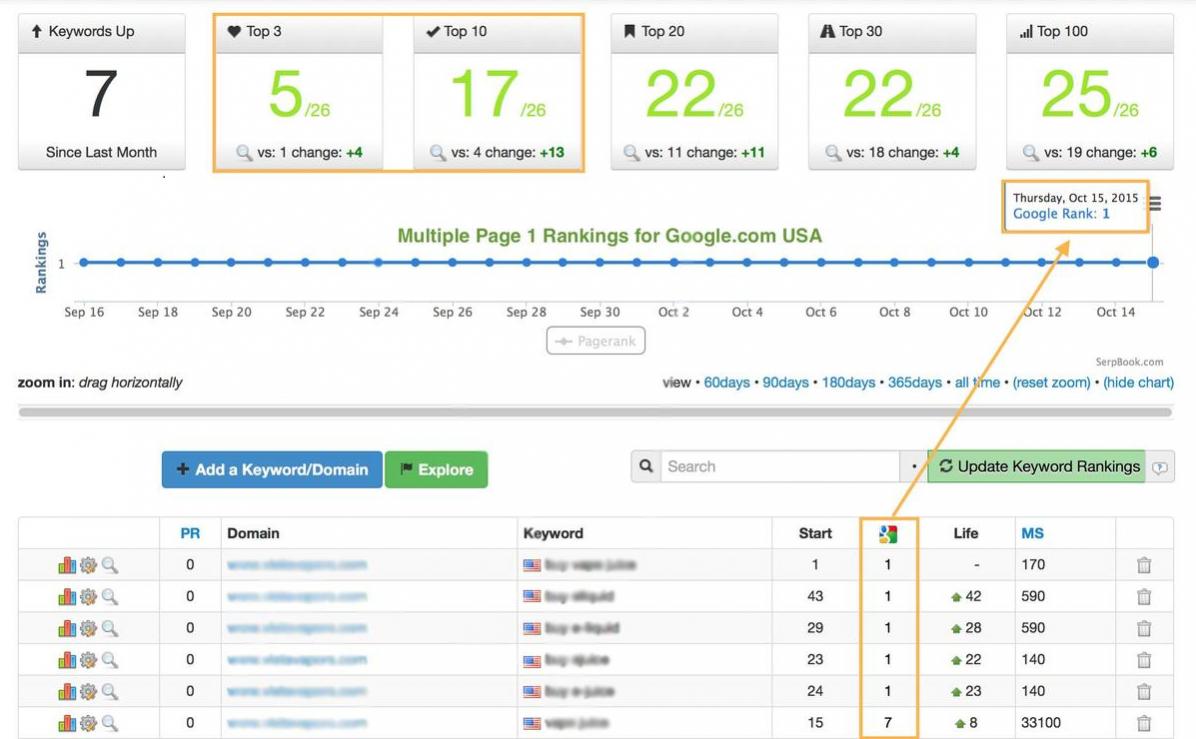Delete the row with MS 170
This screenshot has width=1196, height=739.
pos(1143,565)
